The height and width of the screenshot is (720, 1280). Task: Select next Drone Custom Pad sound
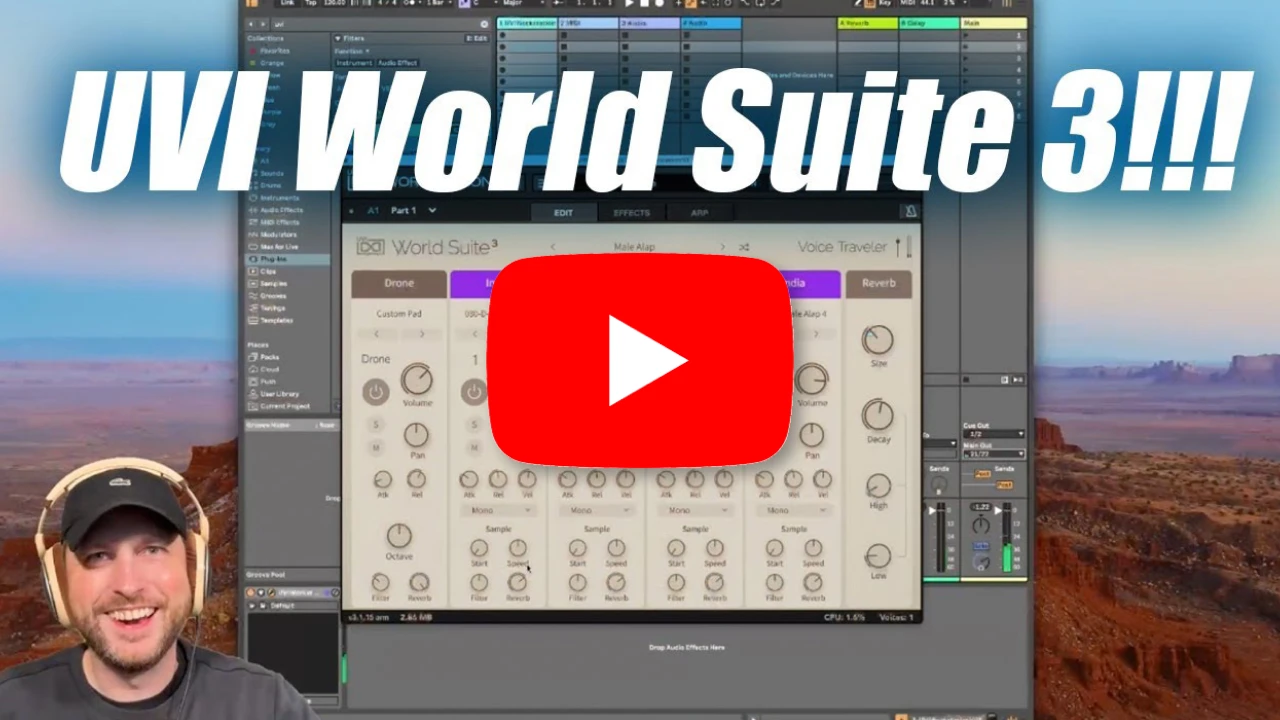click(x=422, y=334)
